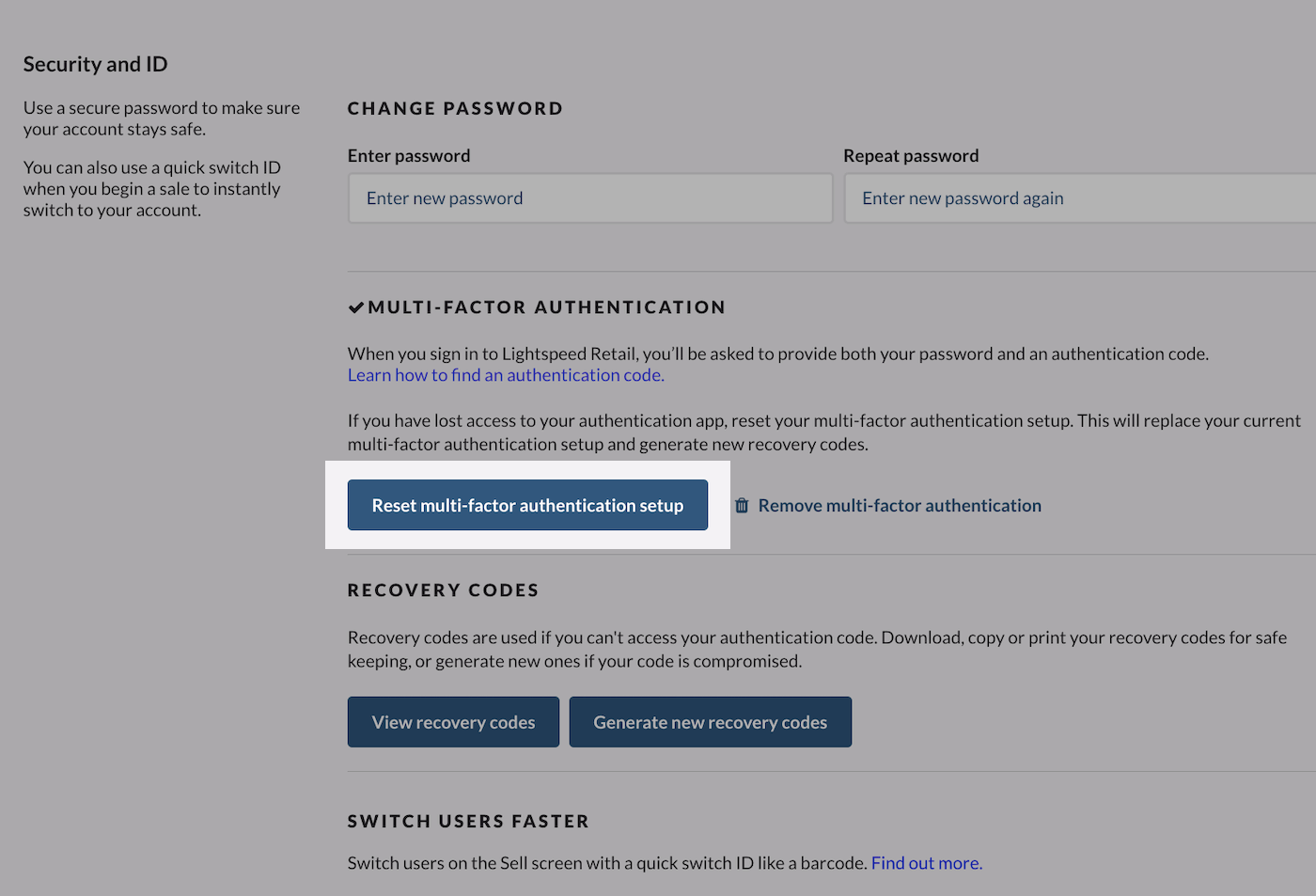Focus the Enter new password field

point(590,198)
